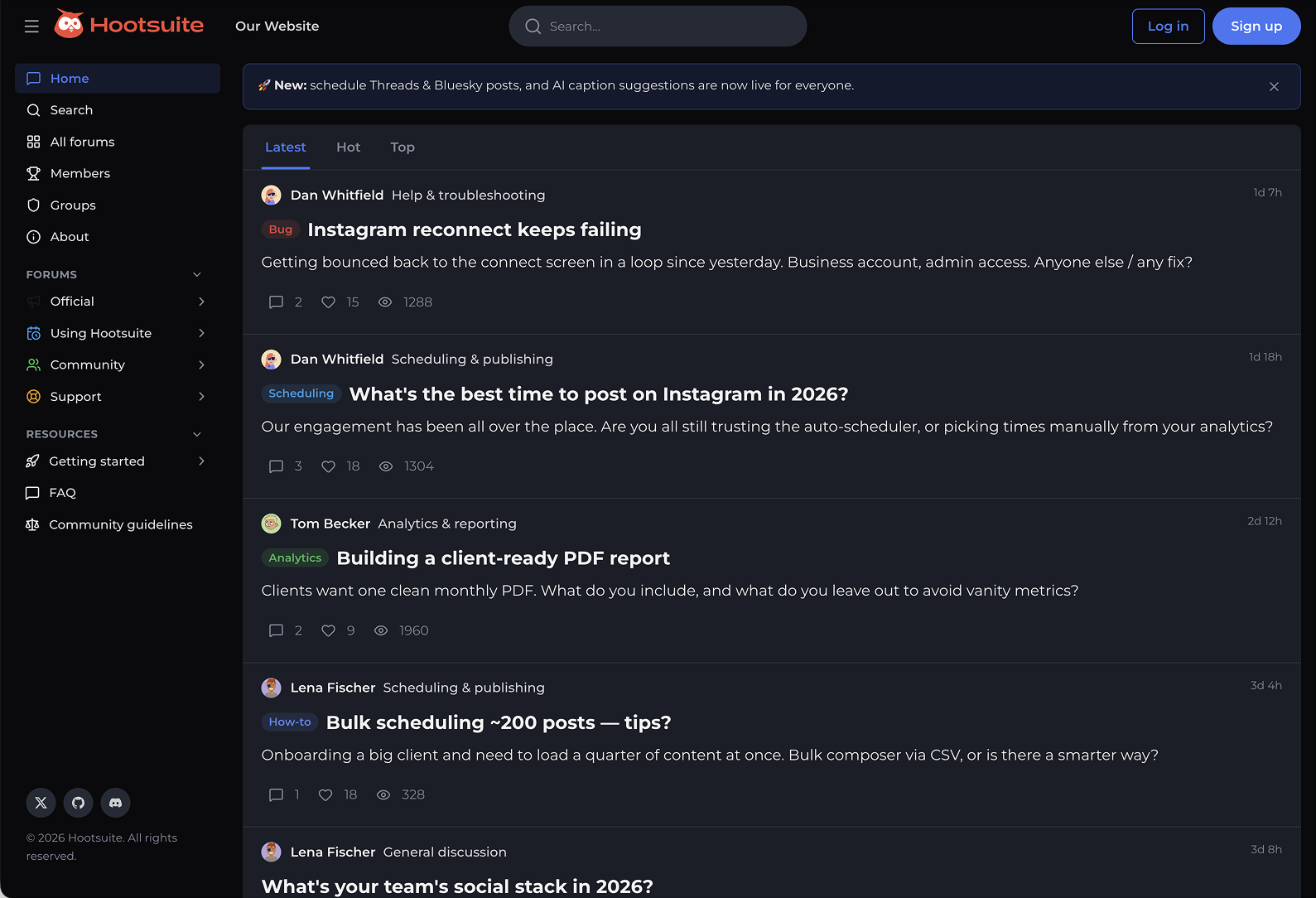Expand the Getting started item
This screenshot has height=898, width=1316.
tap(201, 461)
